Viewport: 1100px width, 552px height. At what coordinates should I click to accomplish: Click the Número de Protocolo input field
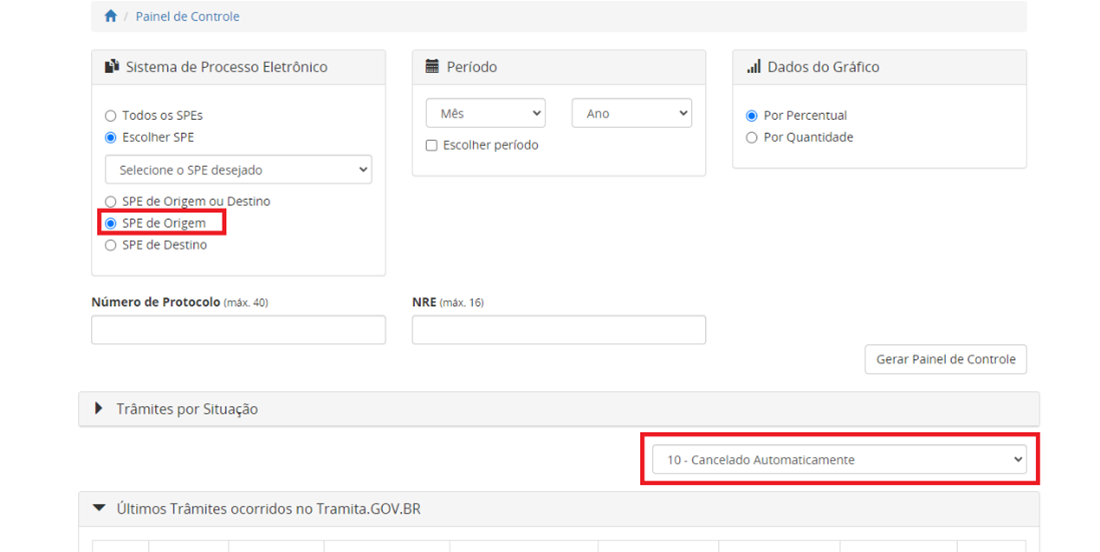238,330
